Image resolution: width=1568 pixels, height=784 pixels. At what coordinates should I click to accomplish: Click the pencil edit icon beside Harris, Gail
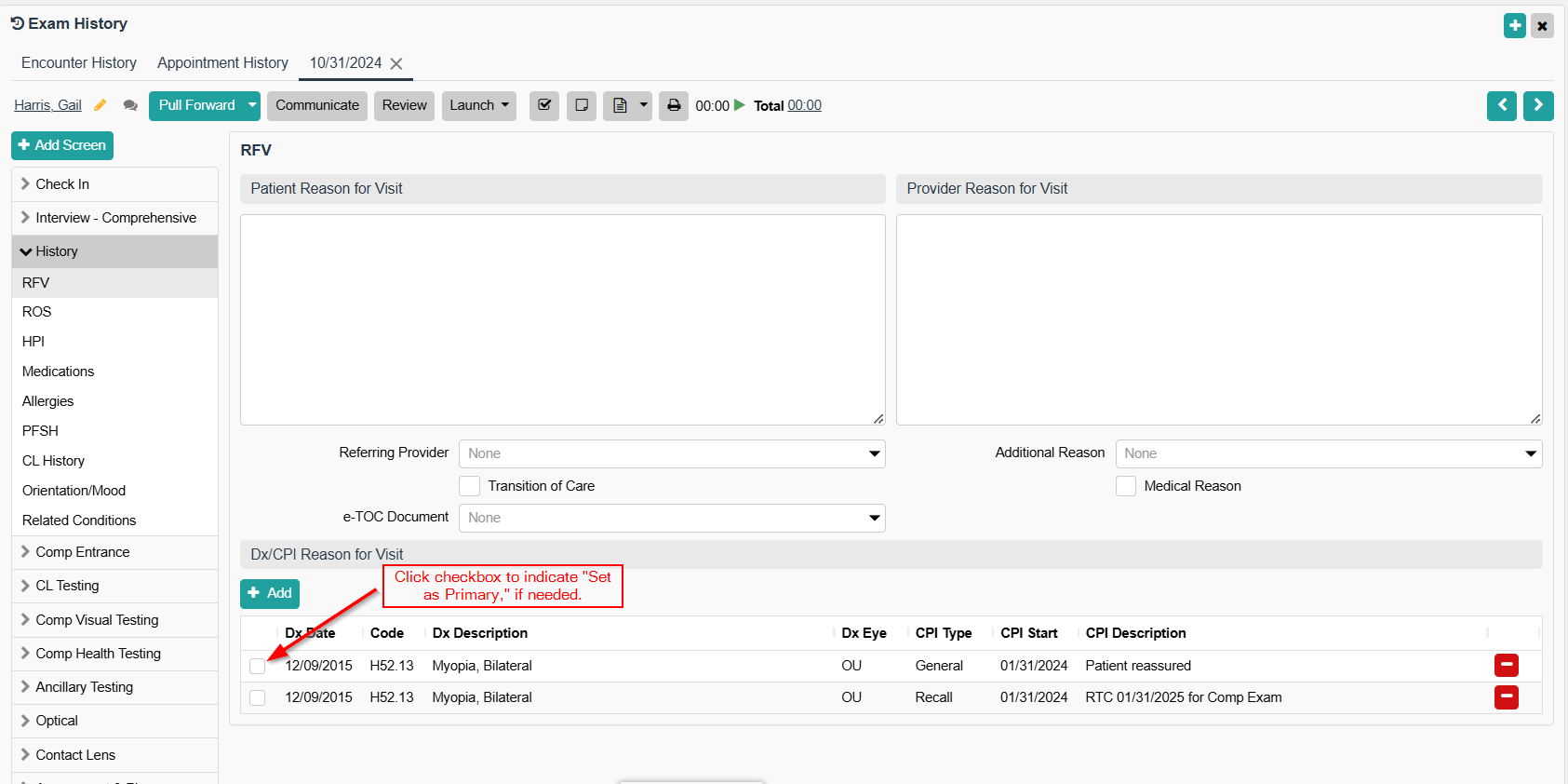(101, 105)
